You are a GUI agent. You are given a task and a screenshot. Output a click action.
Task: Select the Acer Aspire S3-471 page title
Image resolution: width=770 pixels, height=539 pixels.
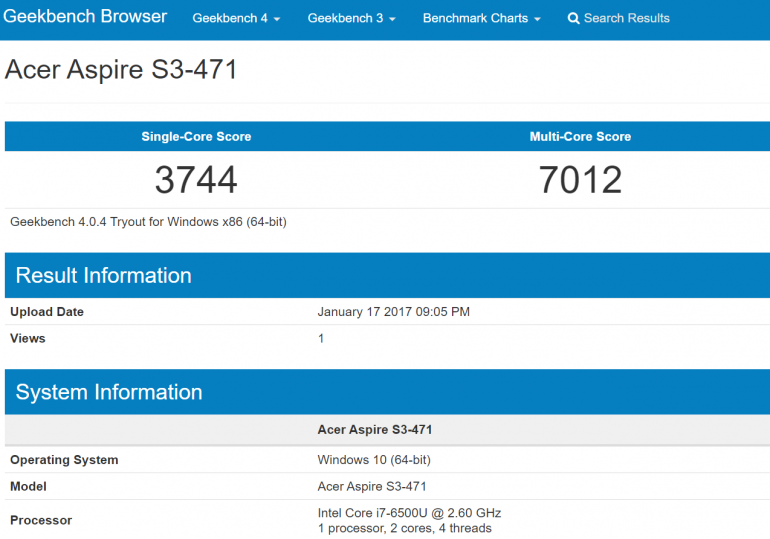(x=121, y=69)
